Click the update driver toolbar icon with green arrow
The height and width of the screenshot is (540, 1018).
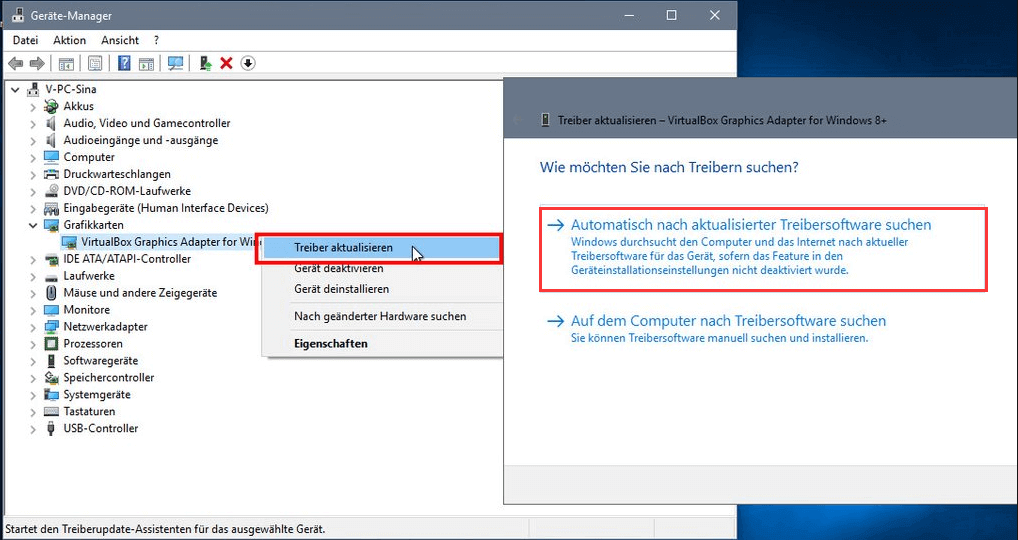(x=206, y=63)
